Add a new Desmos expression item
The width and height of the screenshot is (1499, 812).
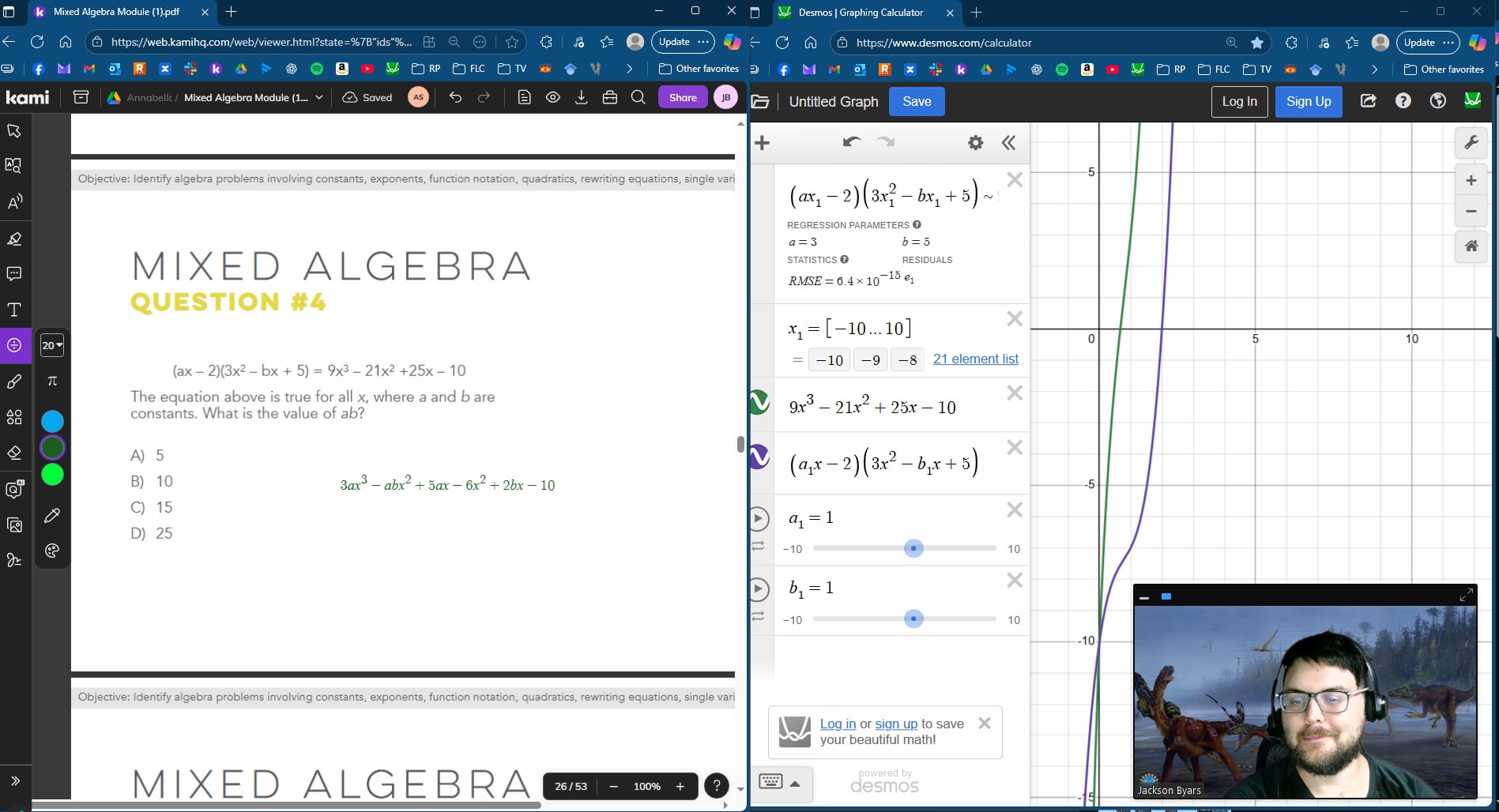[763, 143]
